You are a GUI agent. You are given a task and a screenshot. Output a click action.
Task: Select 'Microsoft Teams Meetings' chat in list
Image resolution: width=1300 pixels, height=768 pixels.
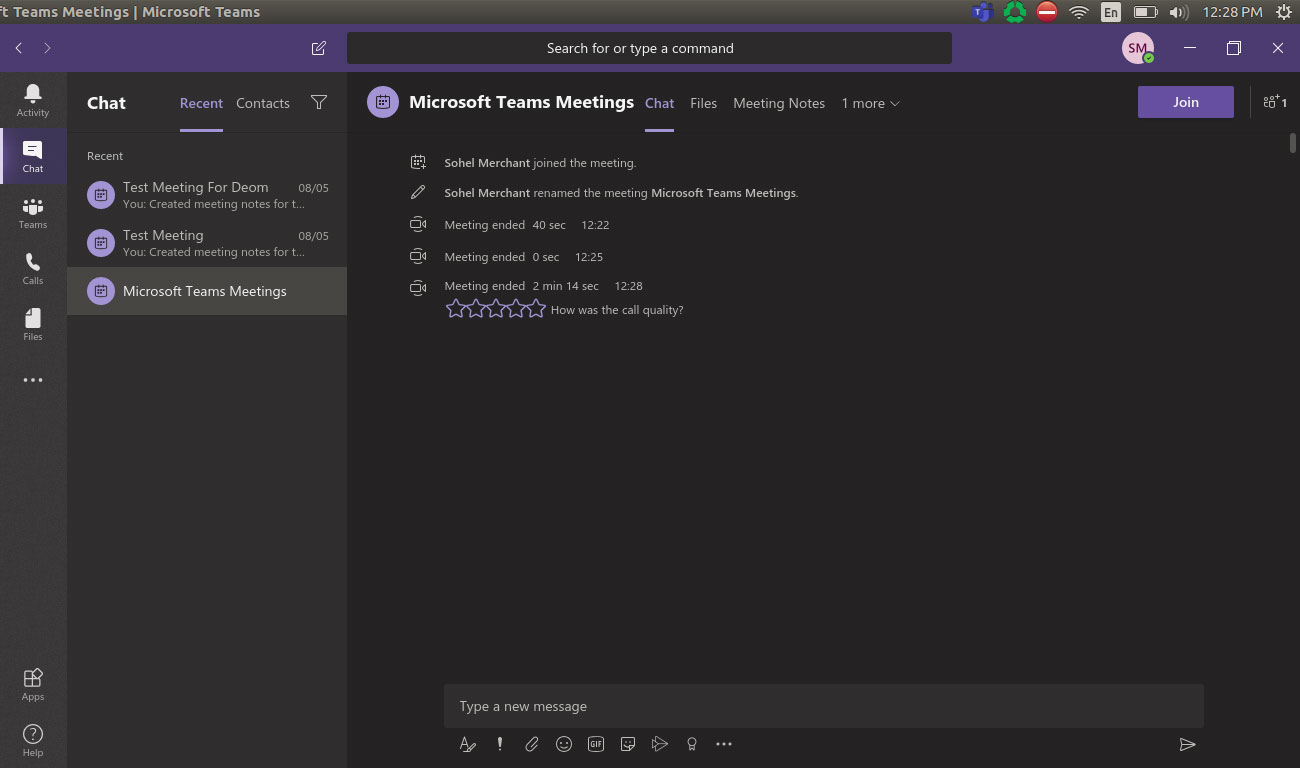[207, 291]
